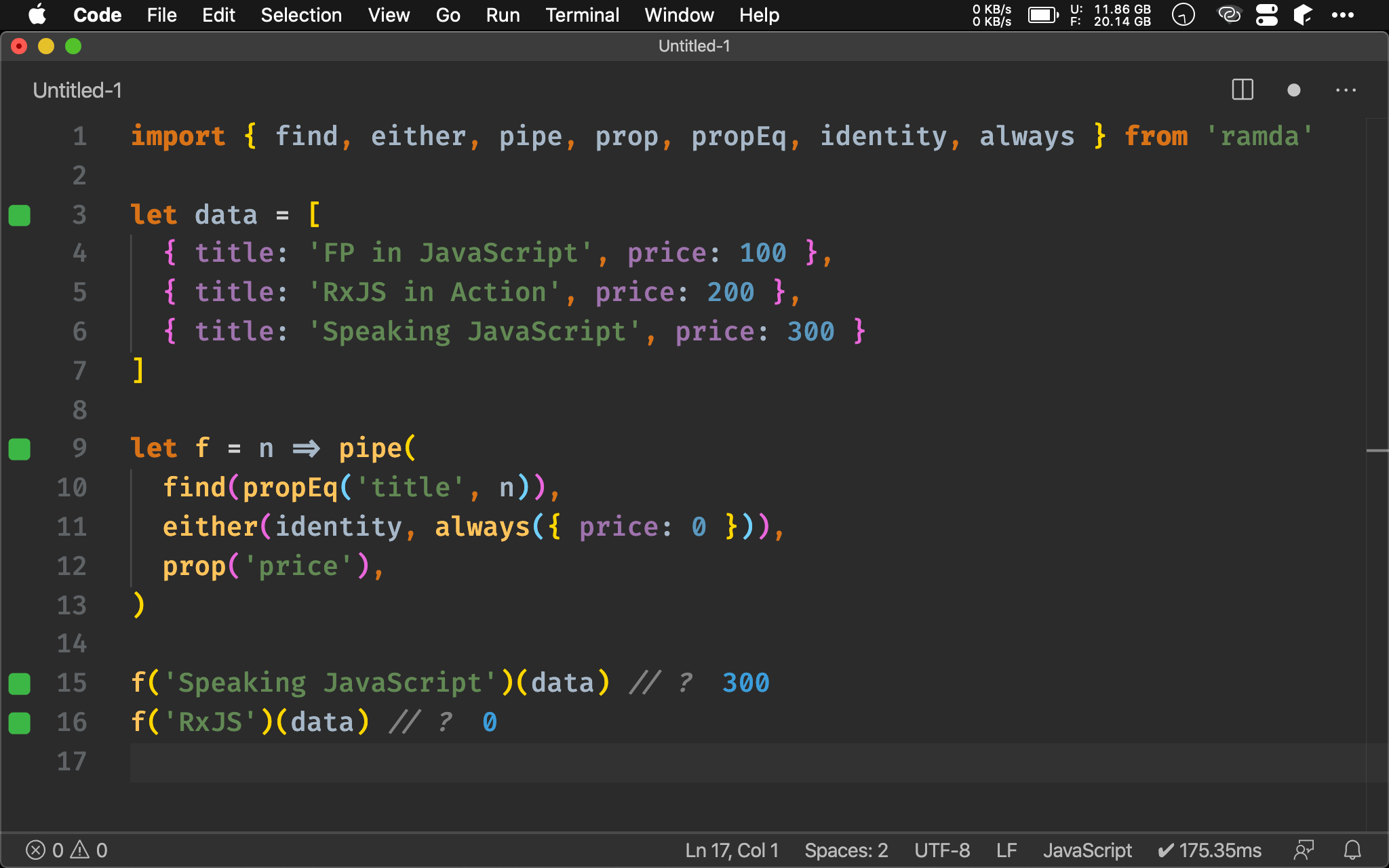Select the Code menu item
The width and height of the screenshot is (1389, 868).
(96, 15)
